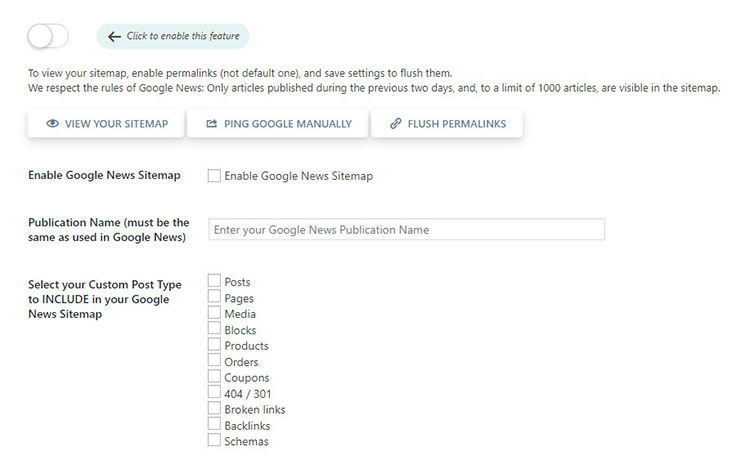Tick the Media checkbox
The image size is (750, 469).
(x=214, y=313)
